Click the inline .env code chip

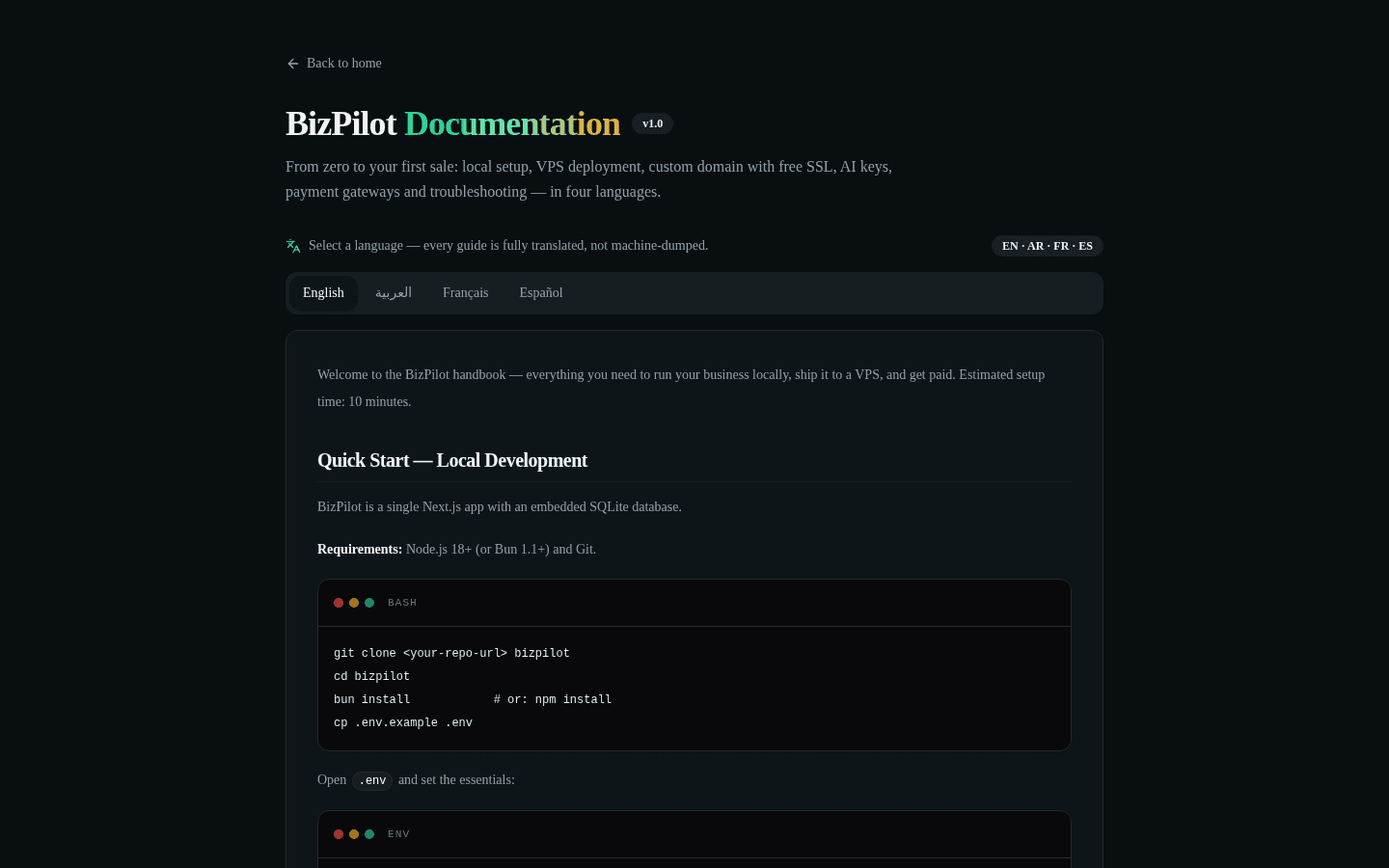[372, 780]
